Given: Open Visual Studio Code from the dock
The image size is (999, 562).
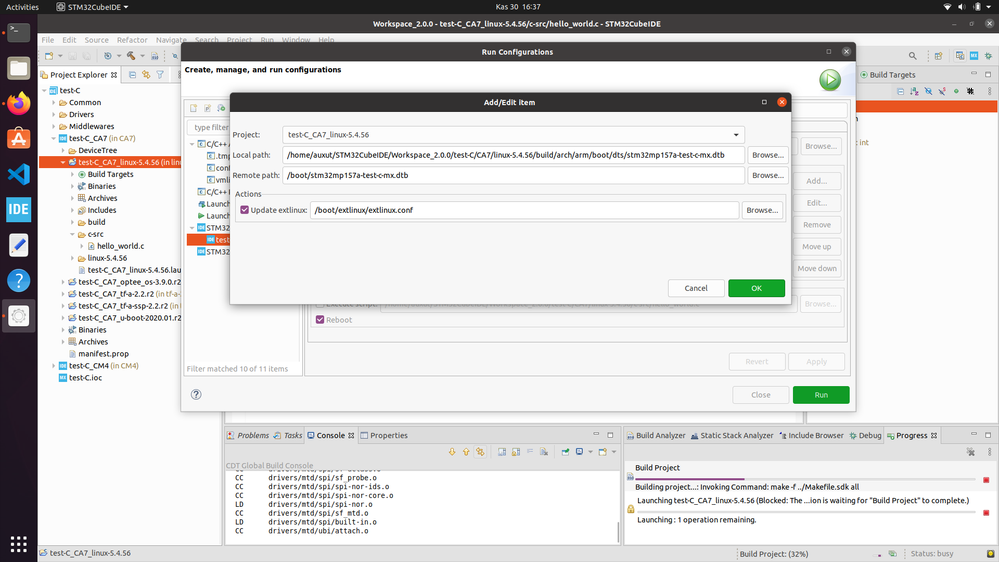Looking at the screenshot, I should click(18, 174).
